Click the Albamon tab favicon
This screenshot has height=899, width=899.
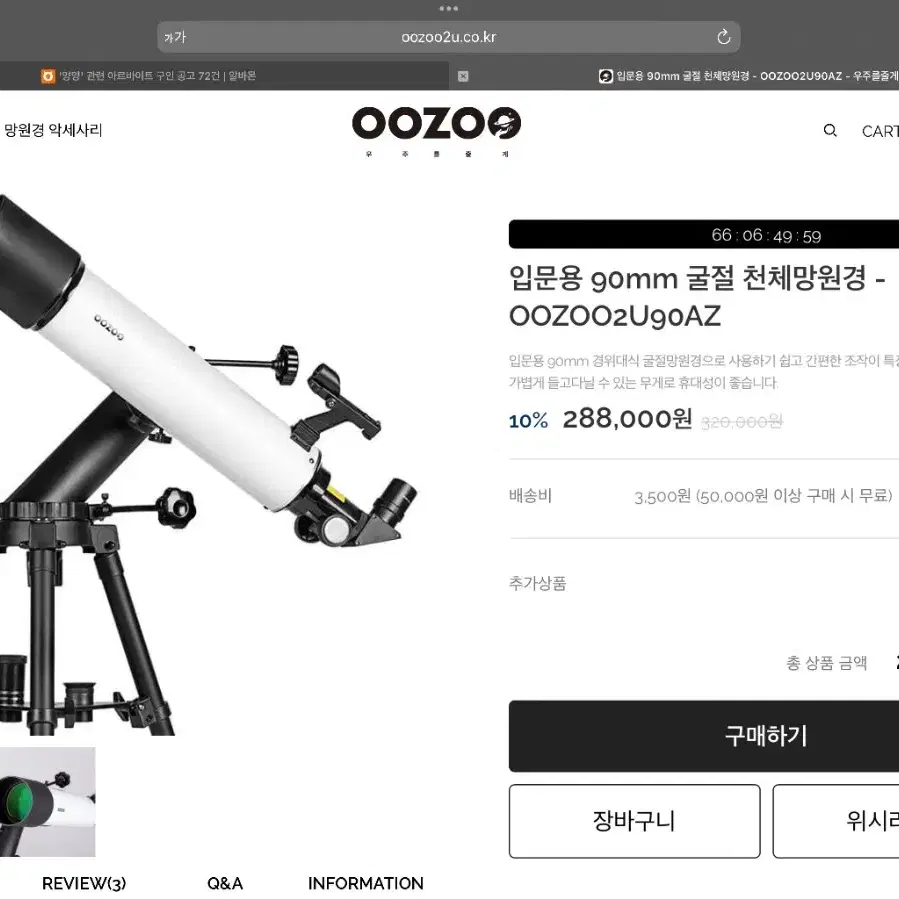pyautogui.click(x=48, y=76)
